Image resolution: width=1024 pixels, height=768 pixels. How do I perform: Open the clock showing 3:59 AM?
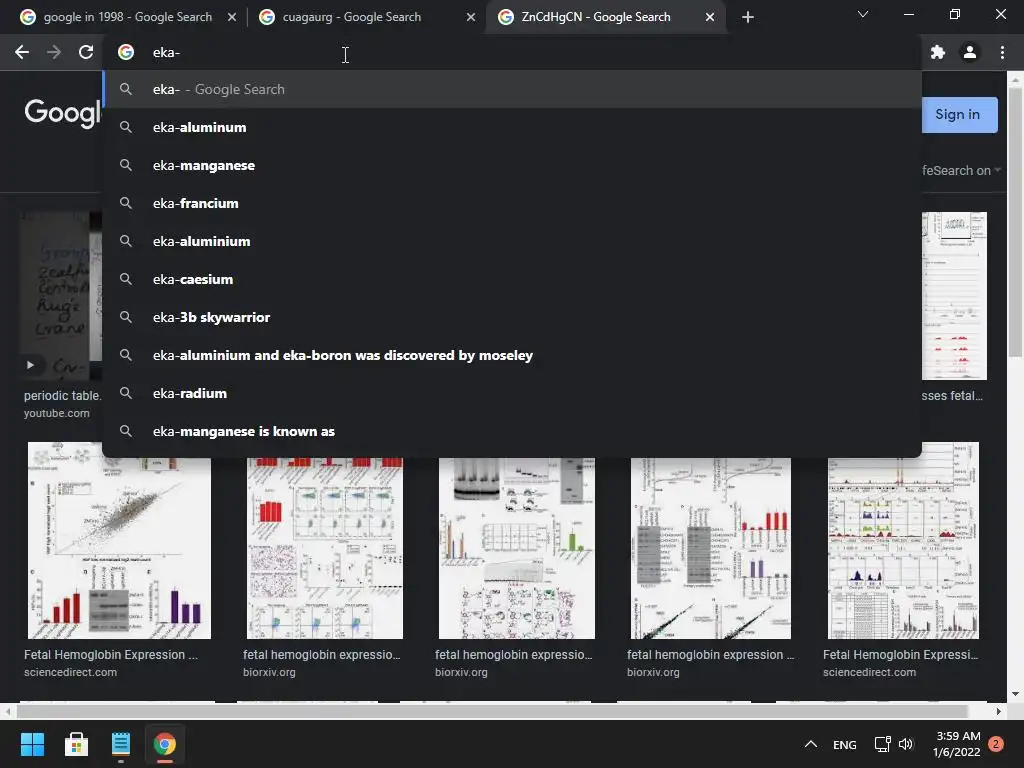coord(957,744)
